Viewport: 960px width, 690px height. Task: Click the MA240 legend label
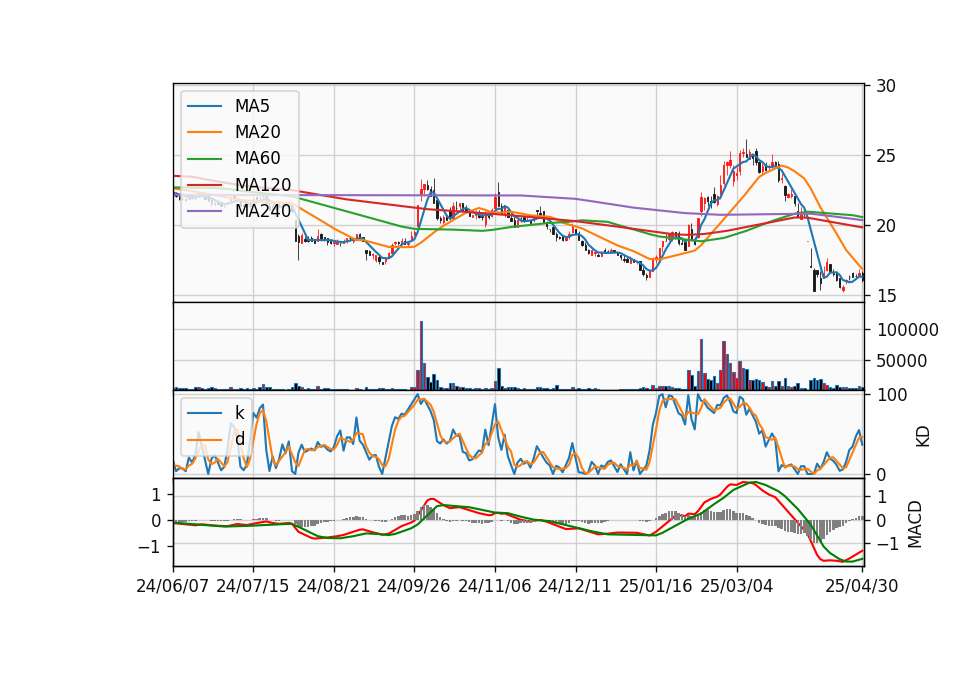[x=263, y=211]
